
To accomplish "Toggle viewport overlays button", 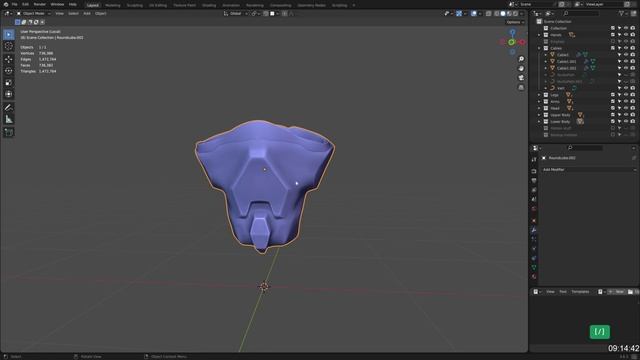I will click(473, 13).
